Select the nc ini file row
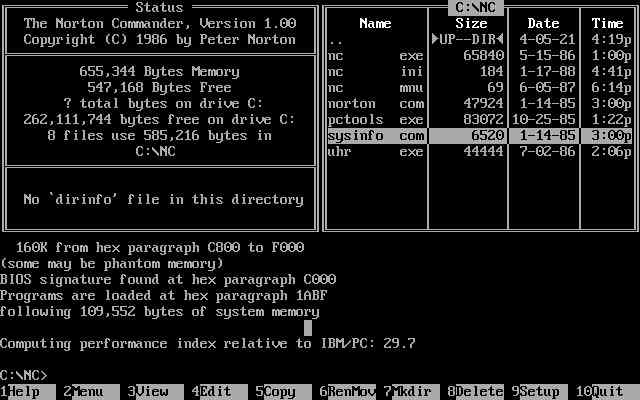The width and height of the screenshot is (640, 400). coord(480,71)
